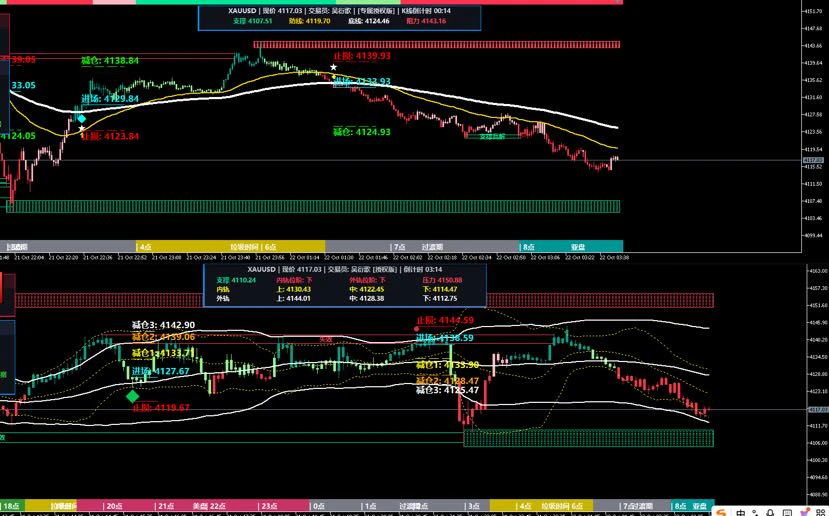
Task: Click 外轨 下: 4112.75 value
Action: 439,299
